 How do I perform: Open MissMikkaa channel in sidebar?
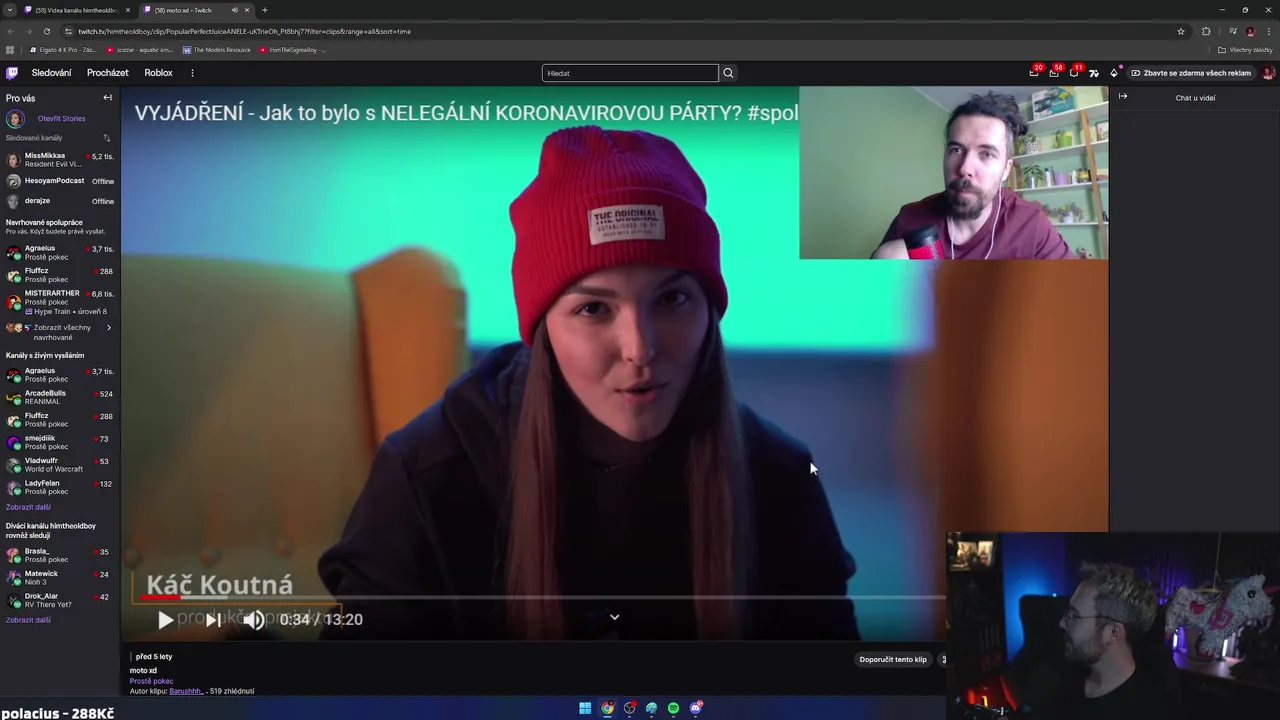point(60,160)
